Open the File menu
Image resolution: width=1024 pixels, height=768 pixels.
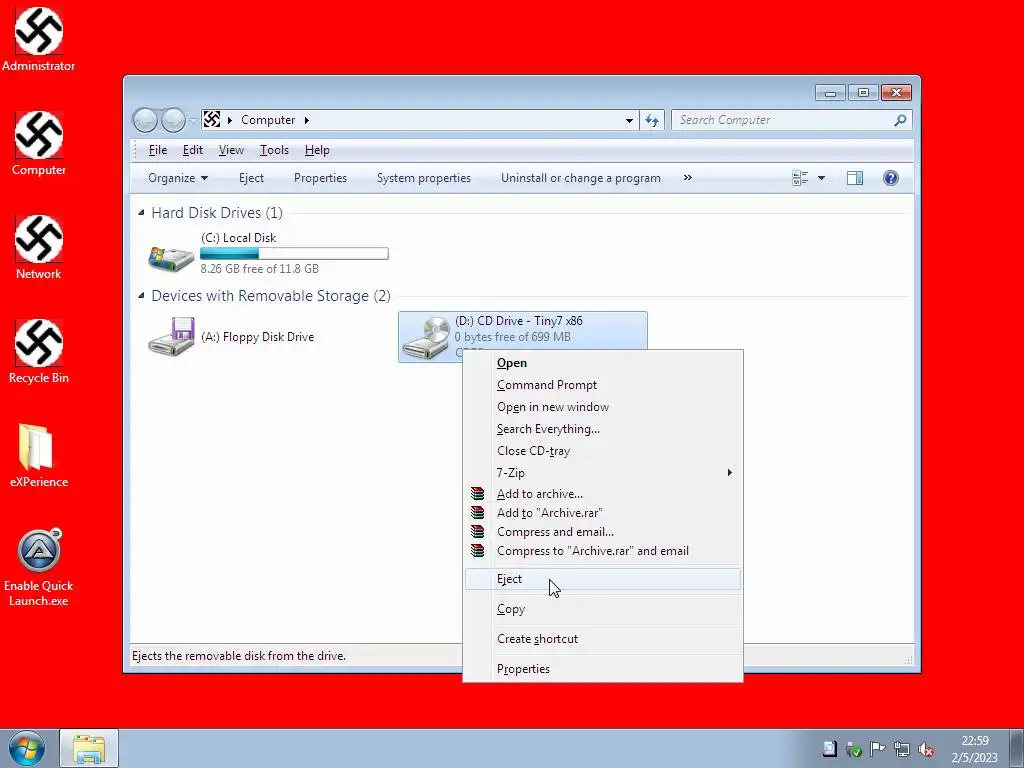pos(157,150)
